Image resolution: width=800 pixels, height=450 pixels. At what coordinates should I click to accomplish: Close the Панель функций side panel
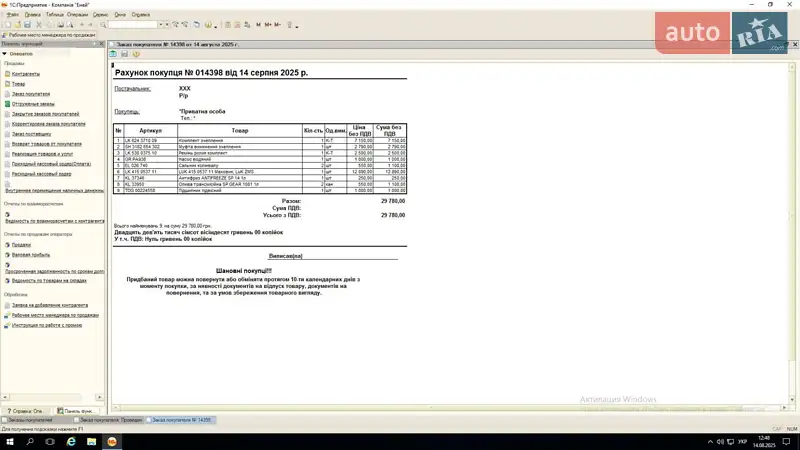100,44
